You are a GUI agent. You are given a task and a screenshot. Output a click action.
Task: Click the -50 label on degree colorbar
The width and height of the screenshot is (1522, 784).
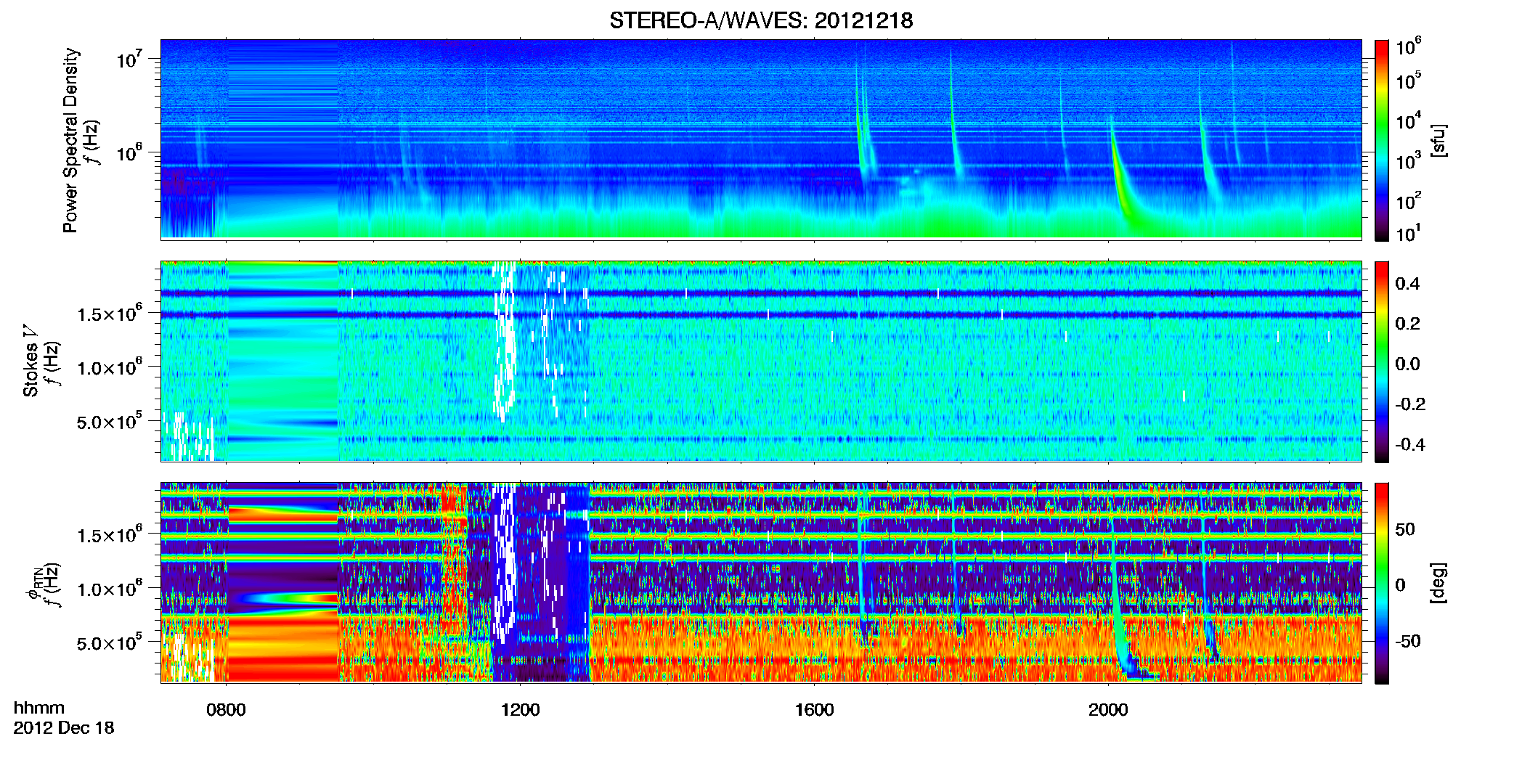1408,641
